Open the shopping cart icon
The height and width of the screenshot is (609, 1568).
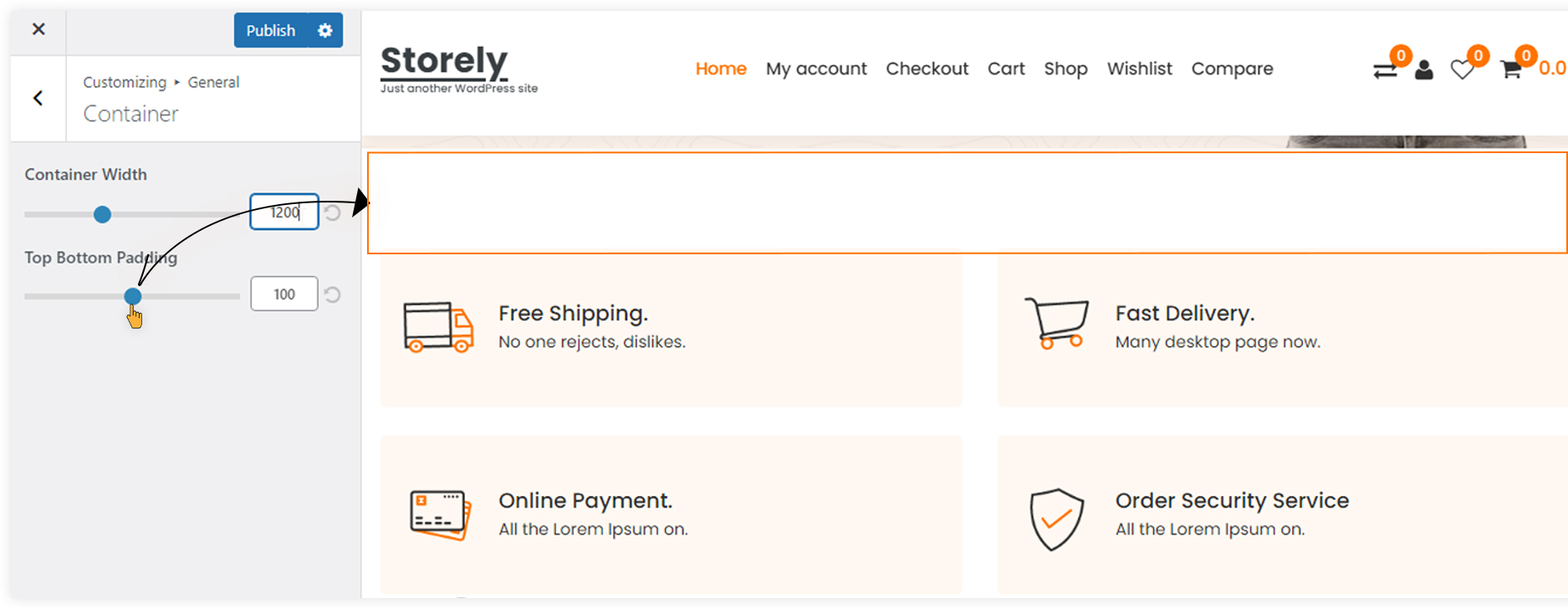click(x=1511, y=69)
